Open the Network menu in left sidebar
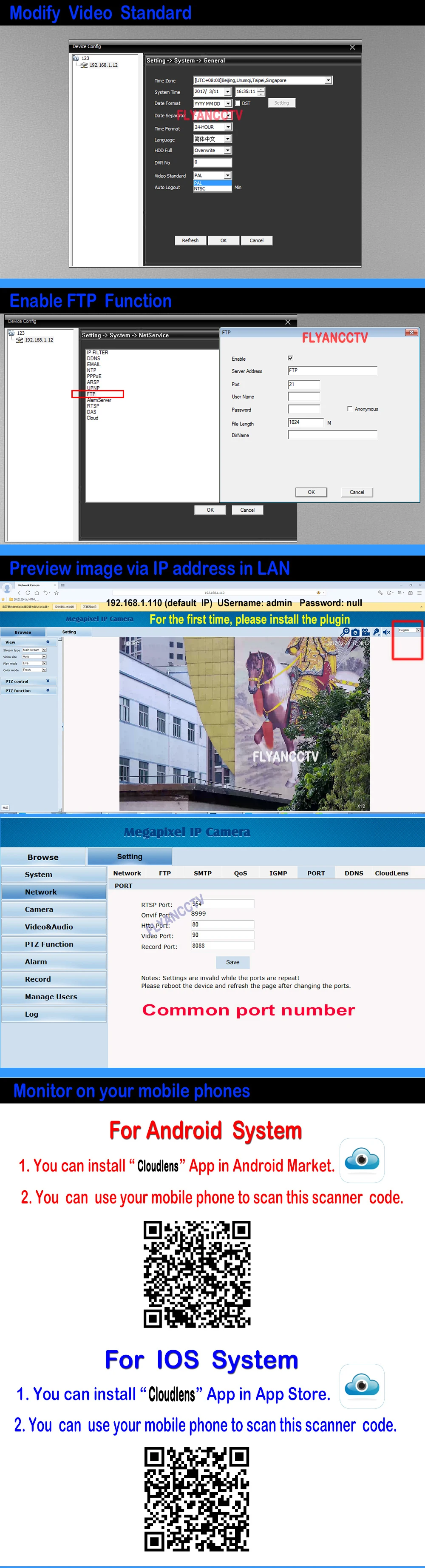 [x=54, y=892]
